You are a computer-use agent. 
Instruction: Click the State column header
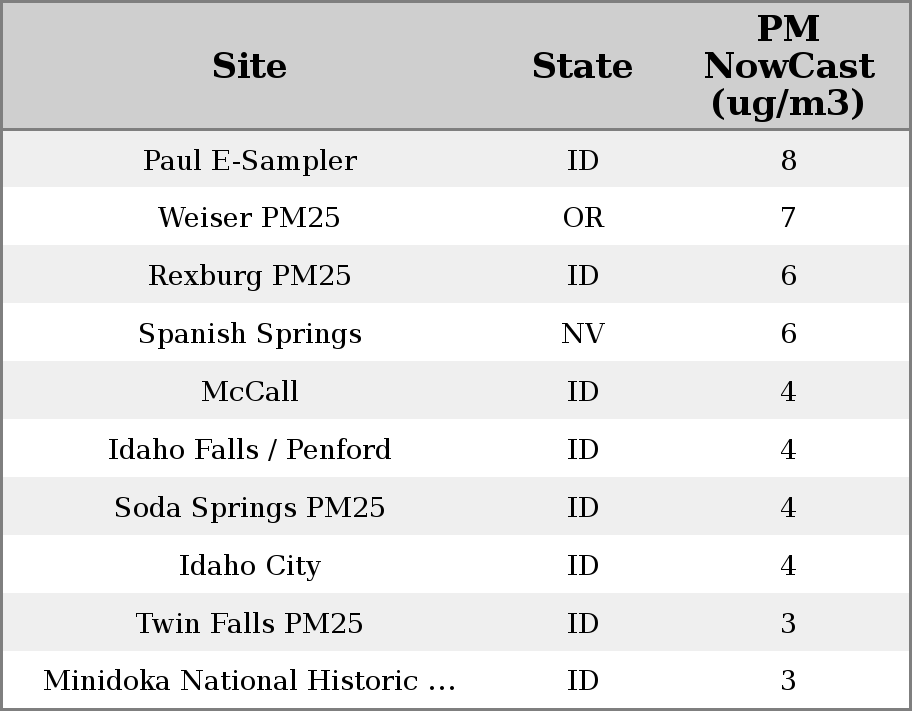pos(582,66)
